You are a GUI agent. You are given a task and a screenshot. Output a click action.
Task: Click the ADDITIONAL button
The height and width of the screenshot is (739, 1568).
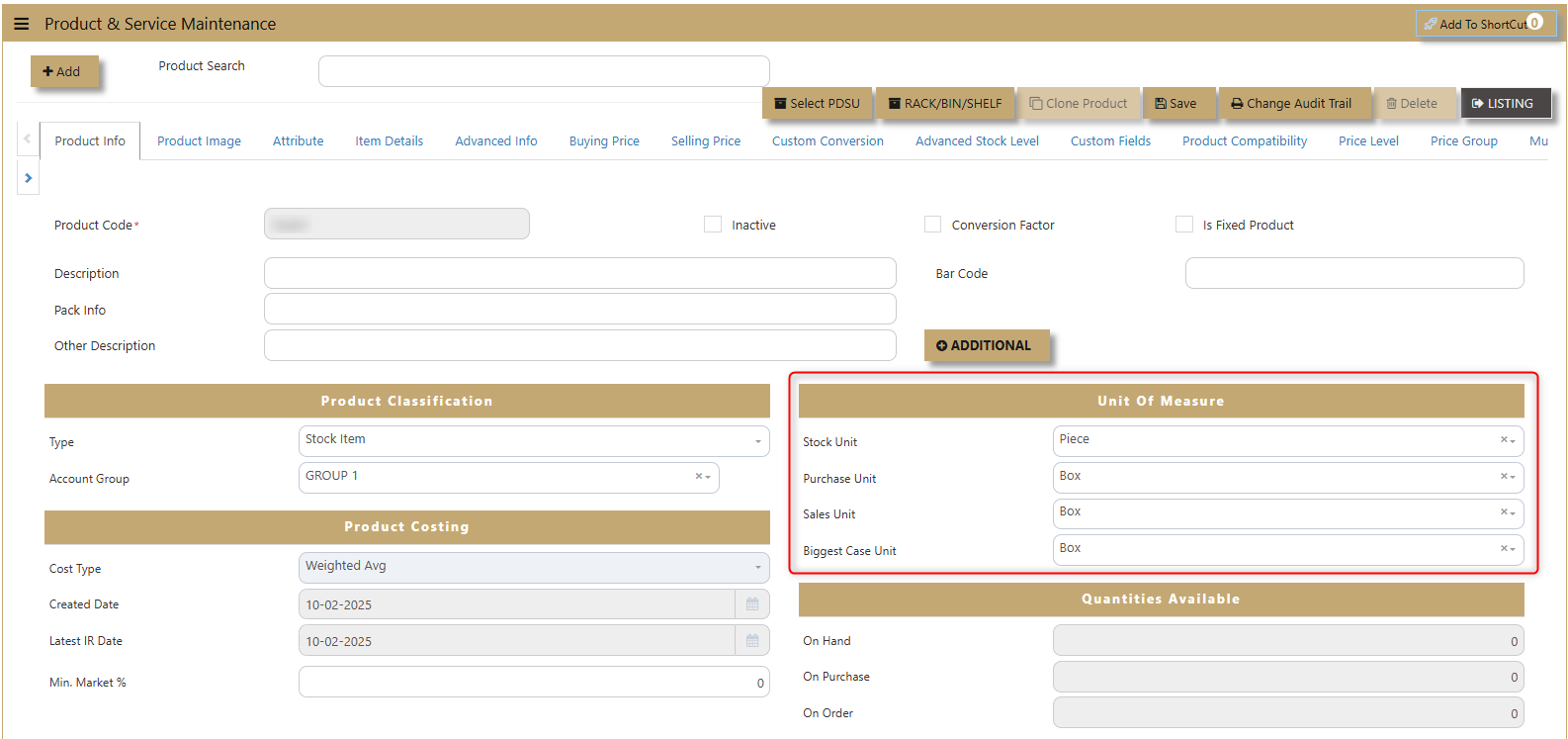pos(986,345)
